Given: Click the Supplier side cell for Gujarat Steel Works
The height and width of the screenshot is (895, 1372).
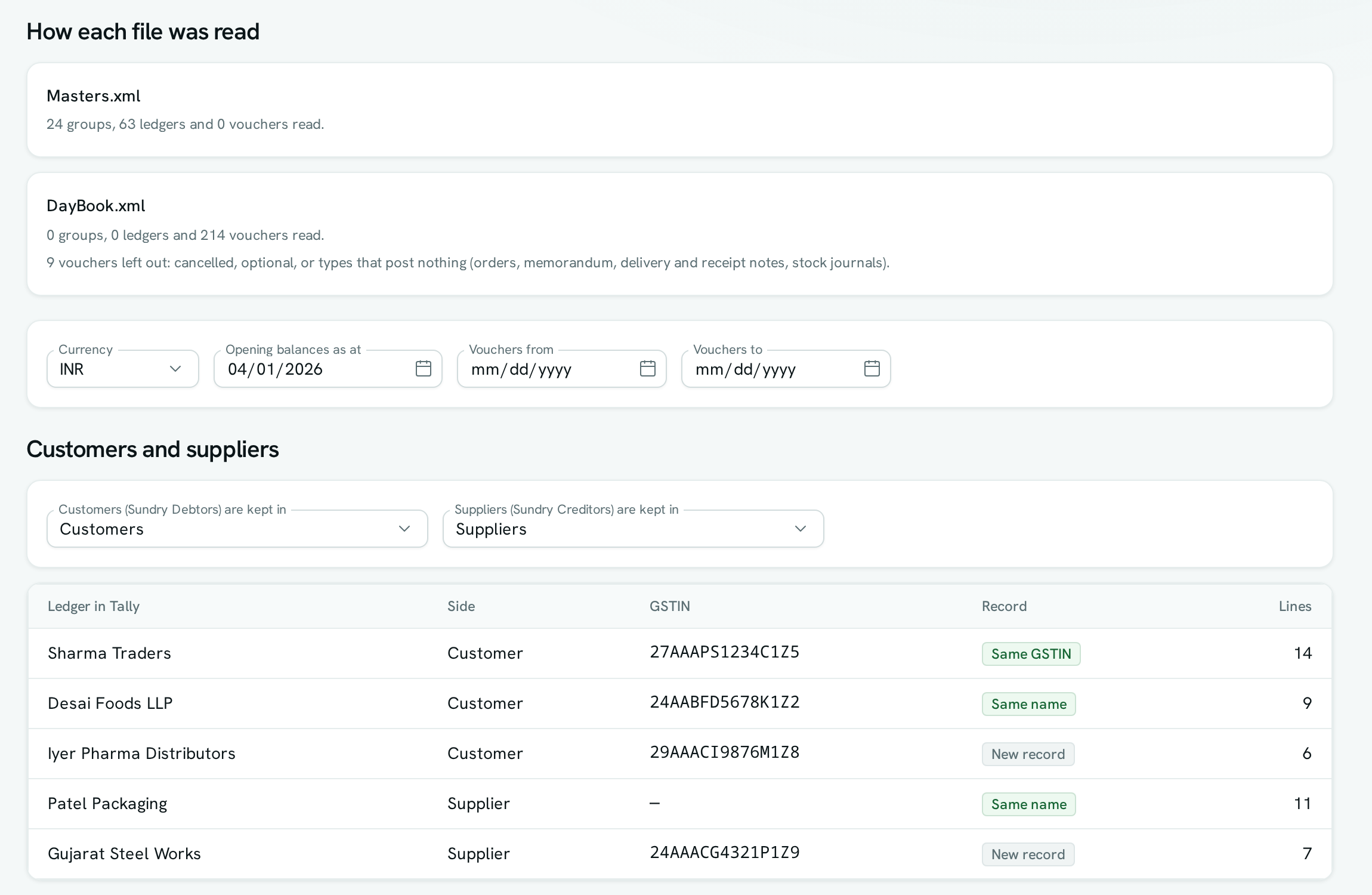Looking at the screenshot, I should click(478, 854).
